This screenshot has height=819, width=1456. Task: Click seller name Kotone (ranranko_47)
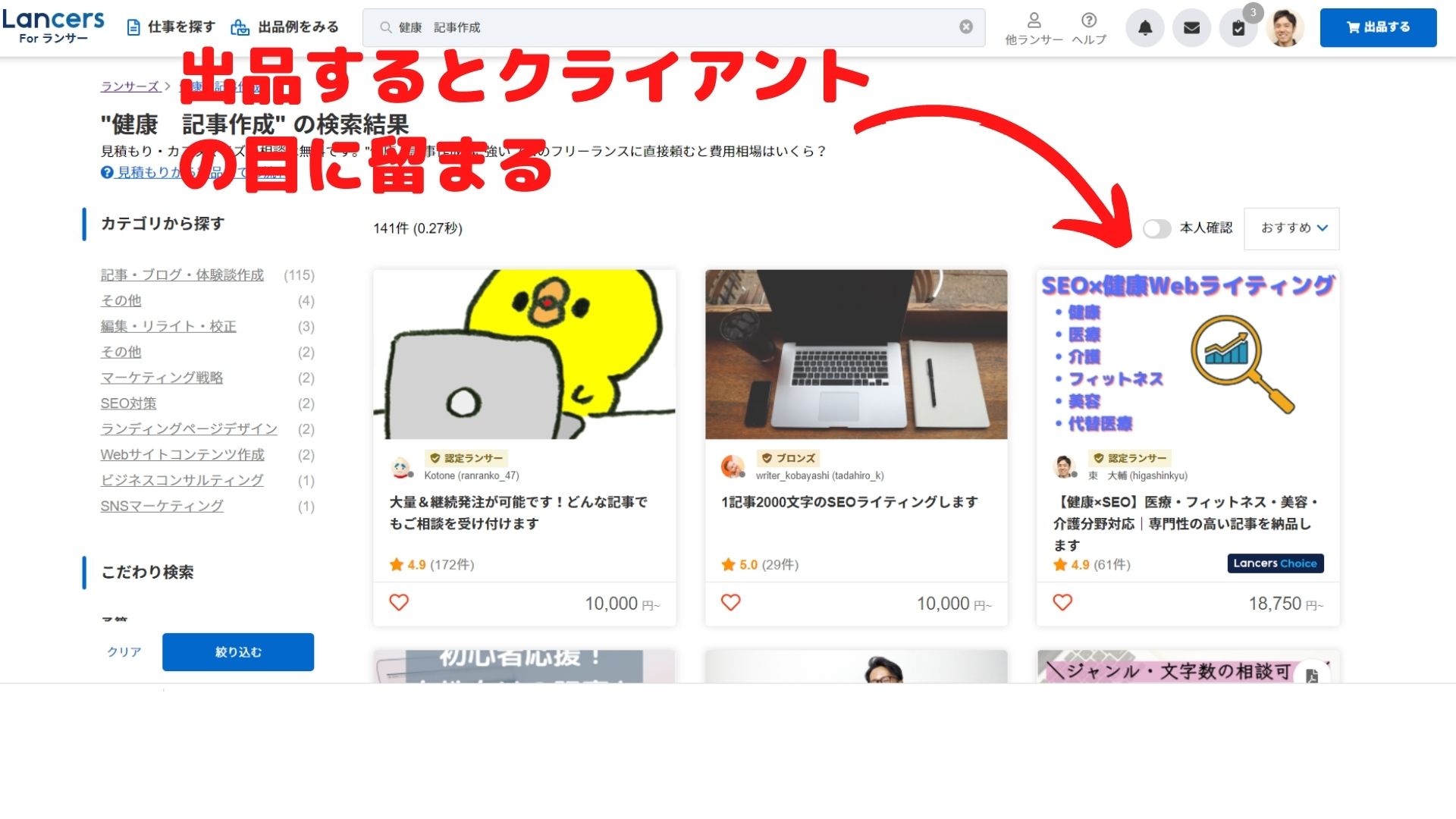472,476
